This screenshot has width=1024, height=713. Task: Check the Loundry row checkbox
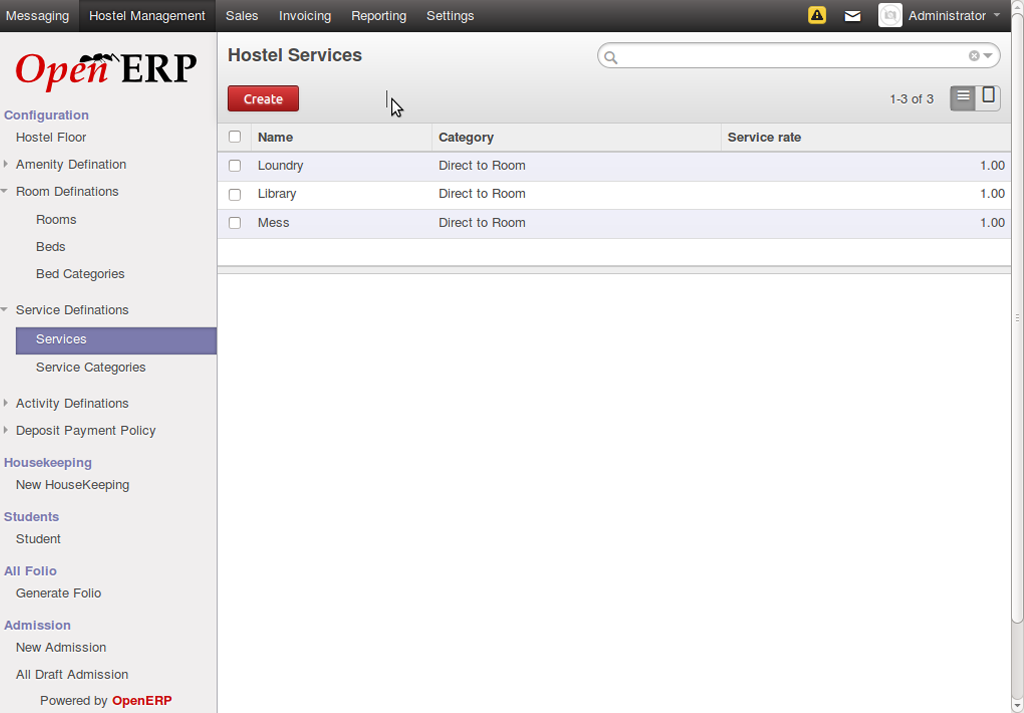coord(234,166)
